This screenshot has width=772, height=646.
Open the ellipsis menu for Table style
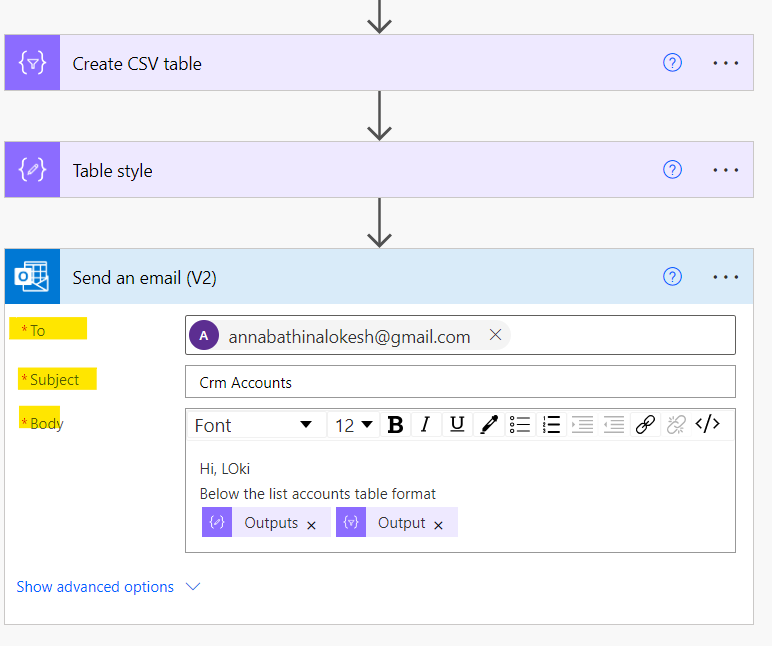click(726, 170)
